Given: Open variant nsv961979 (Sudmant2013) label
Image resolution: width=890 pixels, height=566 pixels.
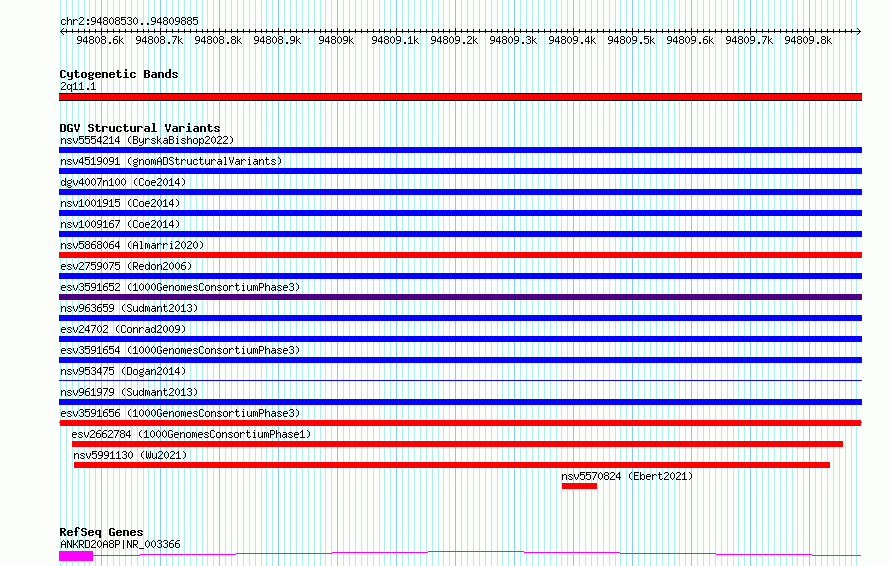Looking at the screenshot, I should [129, 392].
